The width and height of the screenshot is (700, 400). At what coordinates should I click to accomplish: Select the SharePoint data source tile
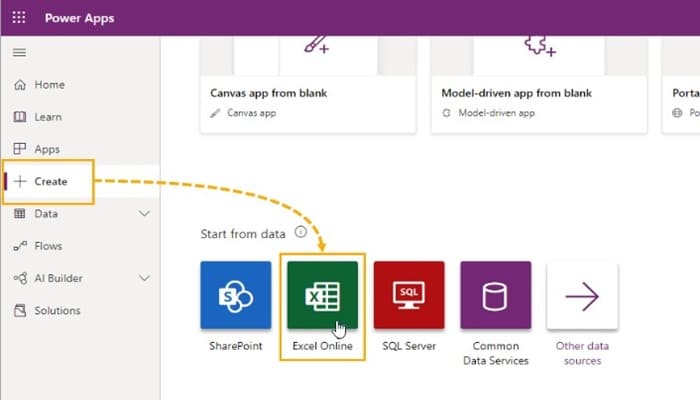pyautogui.click(x=236, y=295)
